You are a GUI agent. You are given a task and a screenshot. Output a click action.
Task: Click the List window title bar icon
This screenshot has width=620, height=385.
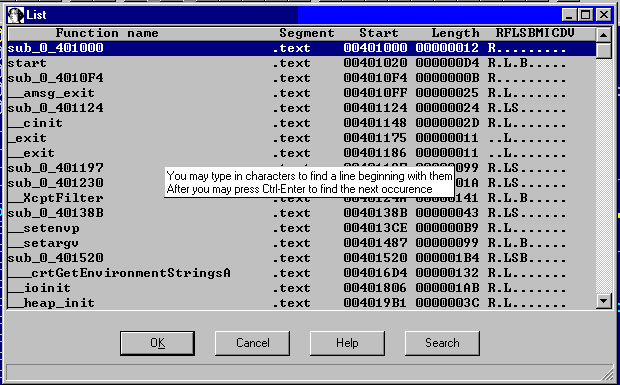tap(16, 15)
